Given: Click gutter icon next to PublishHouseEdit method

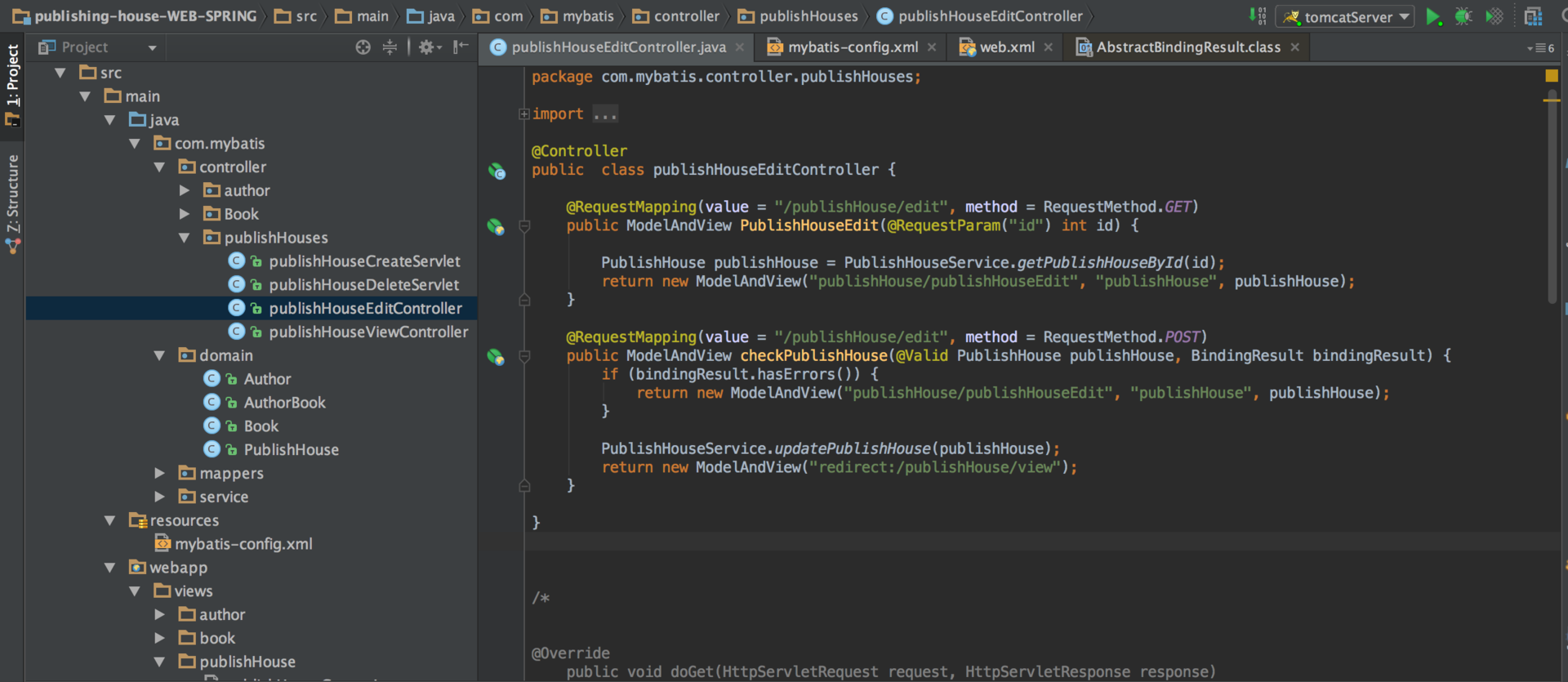Looking at the screenshot, I should [496, 226].
